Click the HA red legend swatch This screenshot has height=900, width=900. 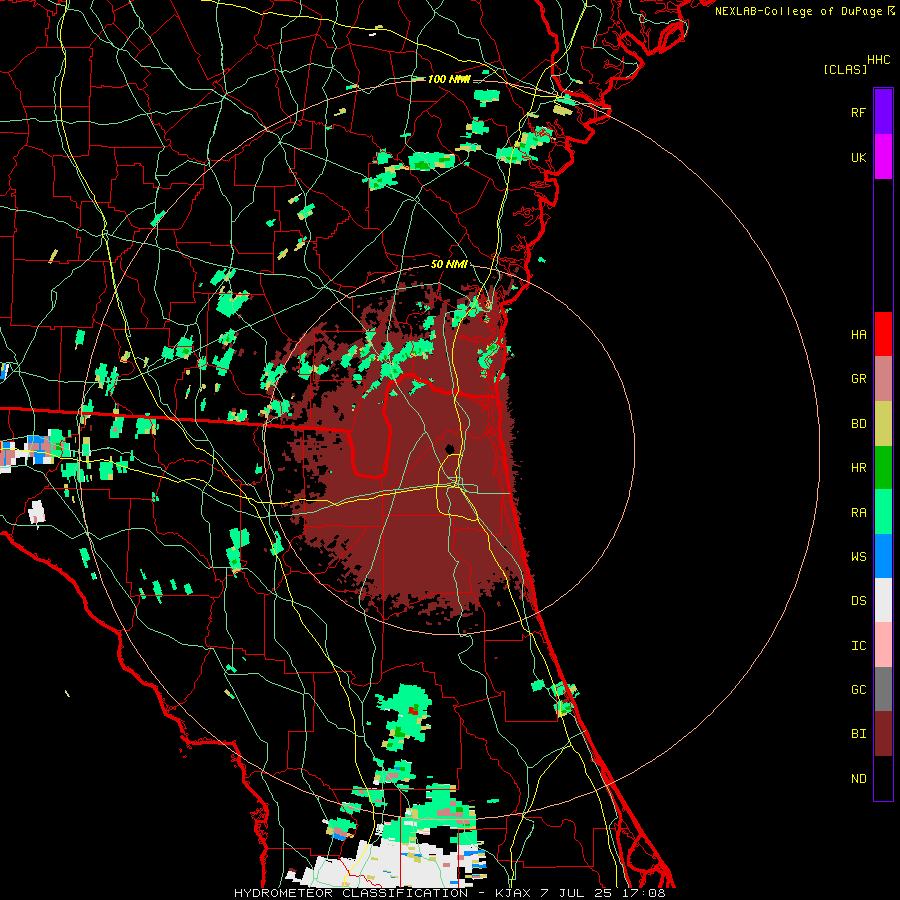(x=883, y=334)
